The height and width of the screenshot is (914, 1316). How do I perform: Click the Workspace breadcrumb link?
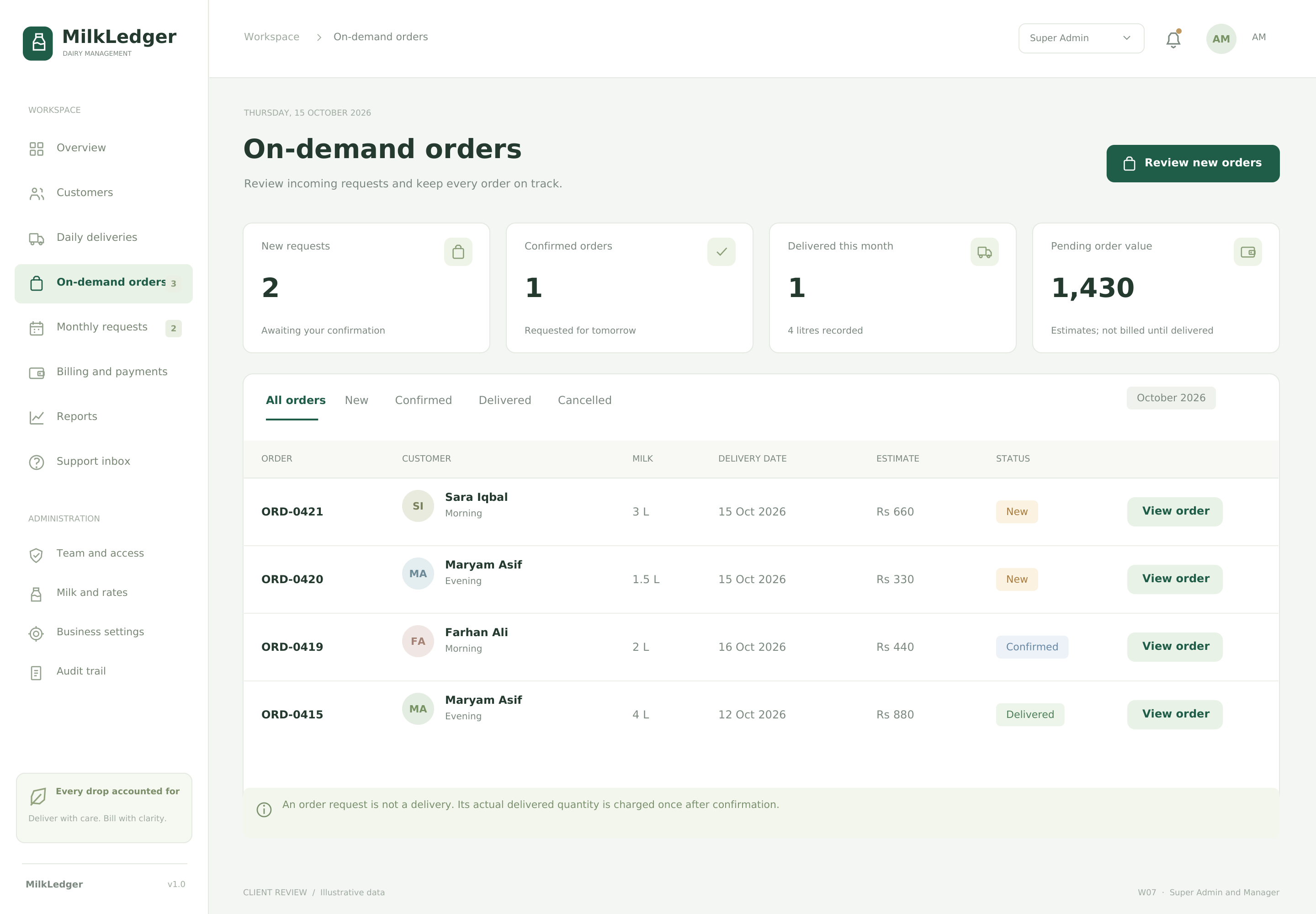pyautogui.click(x=271, y=37)
